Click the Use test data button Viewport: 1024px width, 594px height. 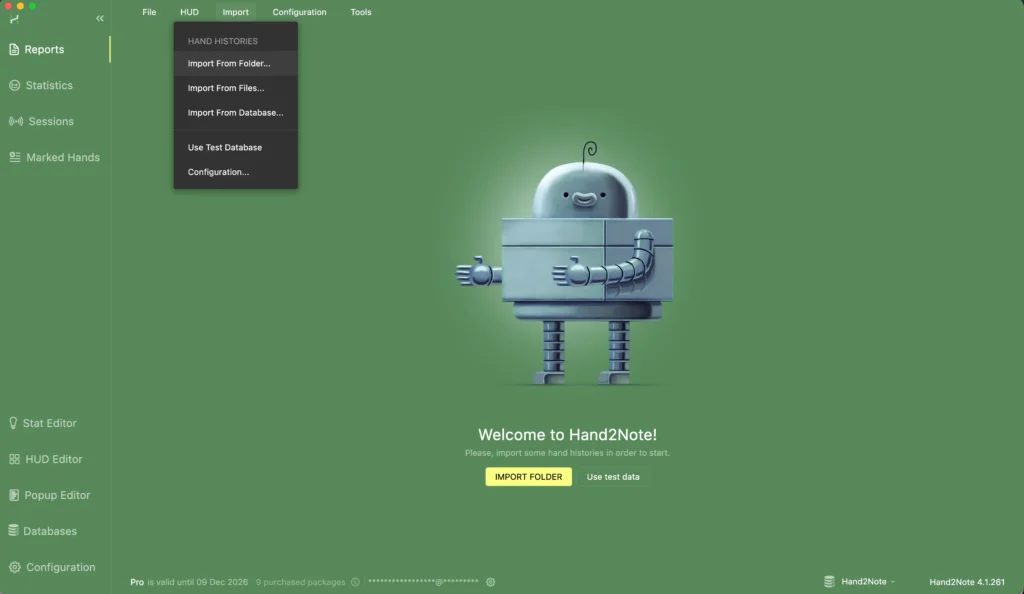(x=613, y=477)
